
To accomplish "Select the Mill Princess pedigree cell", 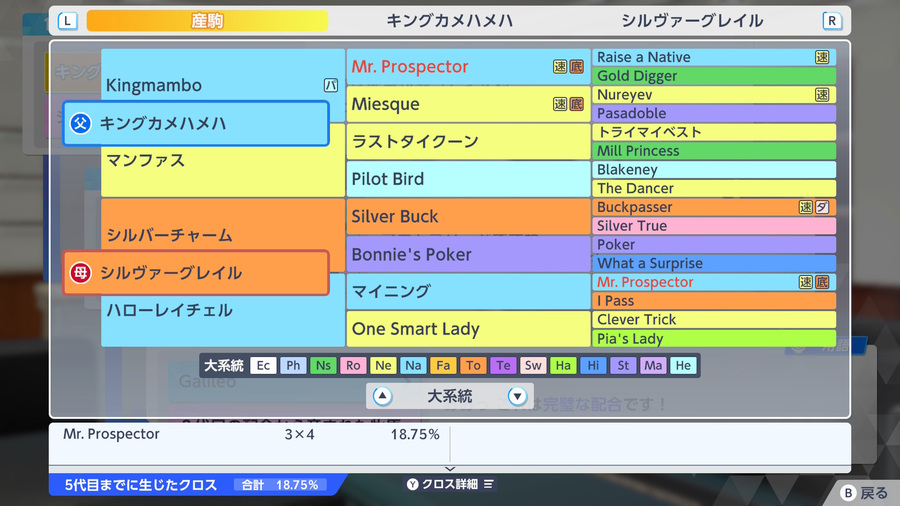I will click(x=714, y=151).
